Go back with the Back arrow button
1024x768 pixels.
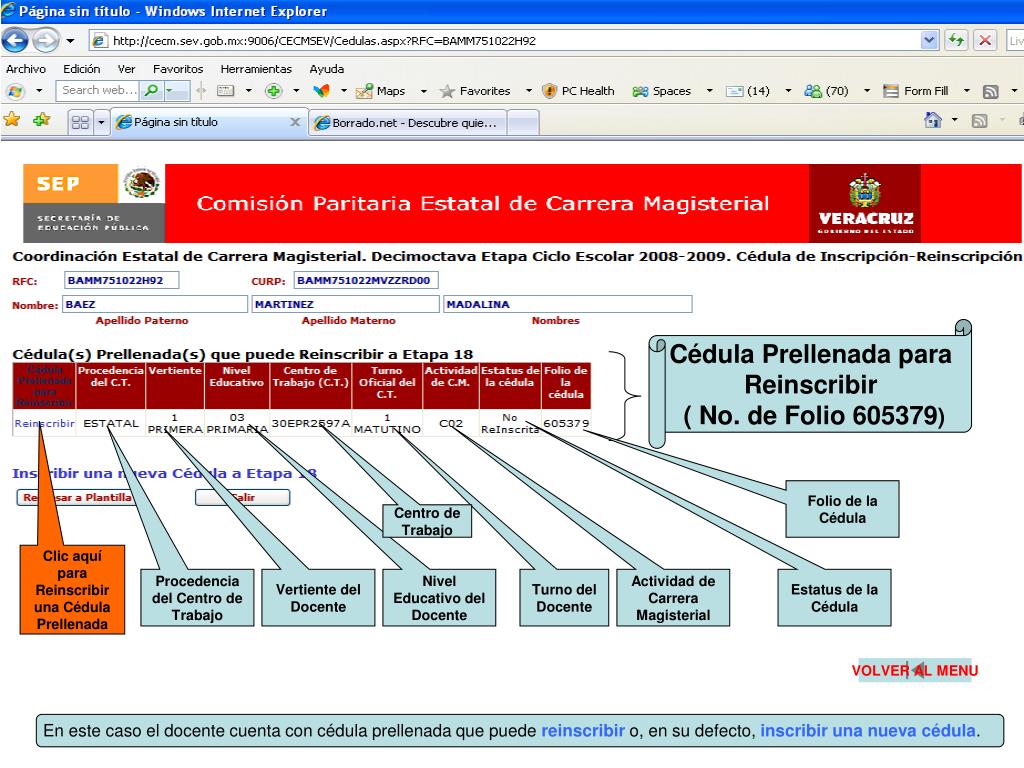[15, 40]
